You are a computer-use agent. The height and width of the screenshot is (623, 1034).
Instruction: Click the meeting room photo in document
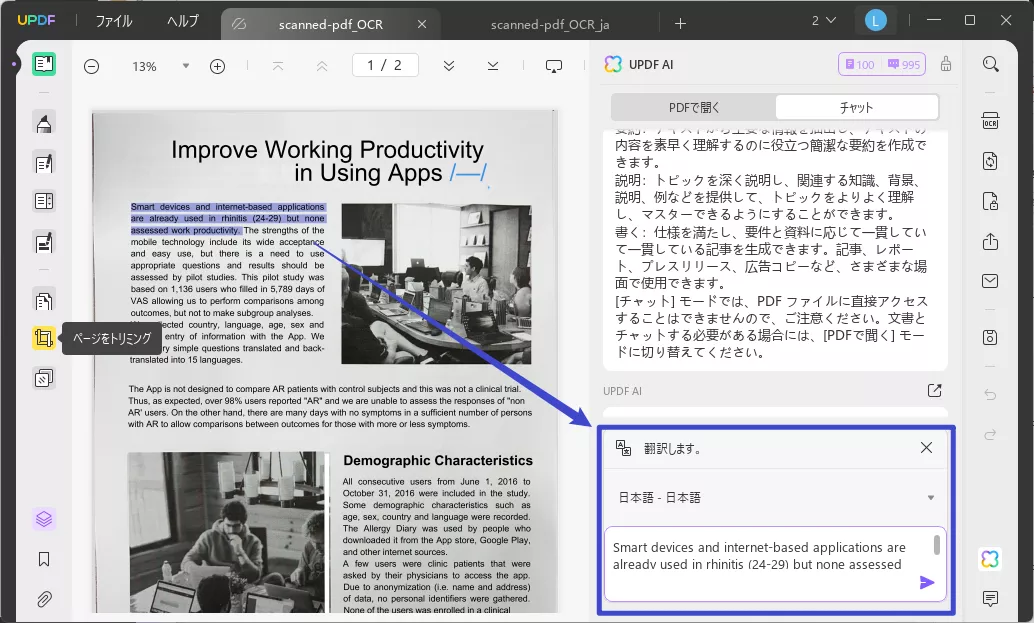coord(436,283)
